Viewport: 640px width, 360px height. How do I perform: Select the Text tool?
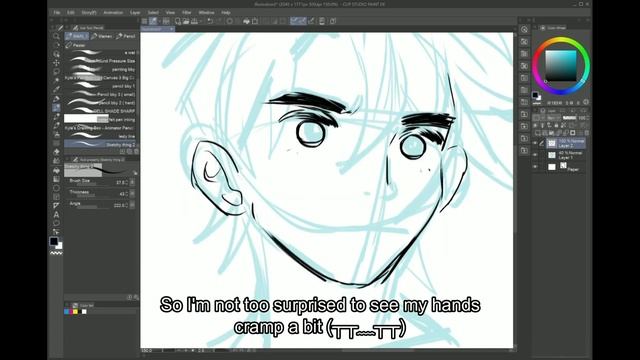click(x=56, y=215)
